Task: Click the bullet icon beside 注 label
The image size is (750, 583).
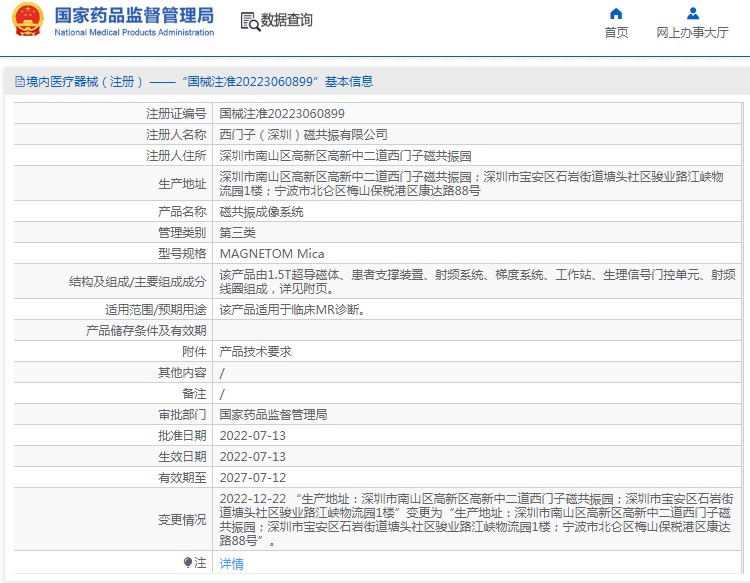Action: coord(187,563)
